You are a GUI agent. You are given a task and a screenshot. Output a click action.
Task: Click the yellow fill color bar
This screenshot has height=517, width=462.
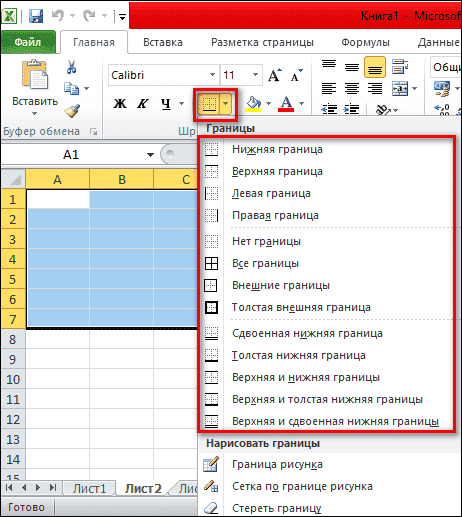click(x=253, y=110)
